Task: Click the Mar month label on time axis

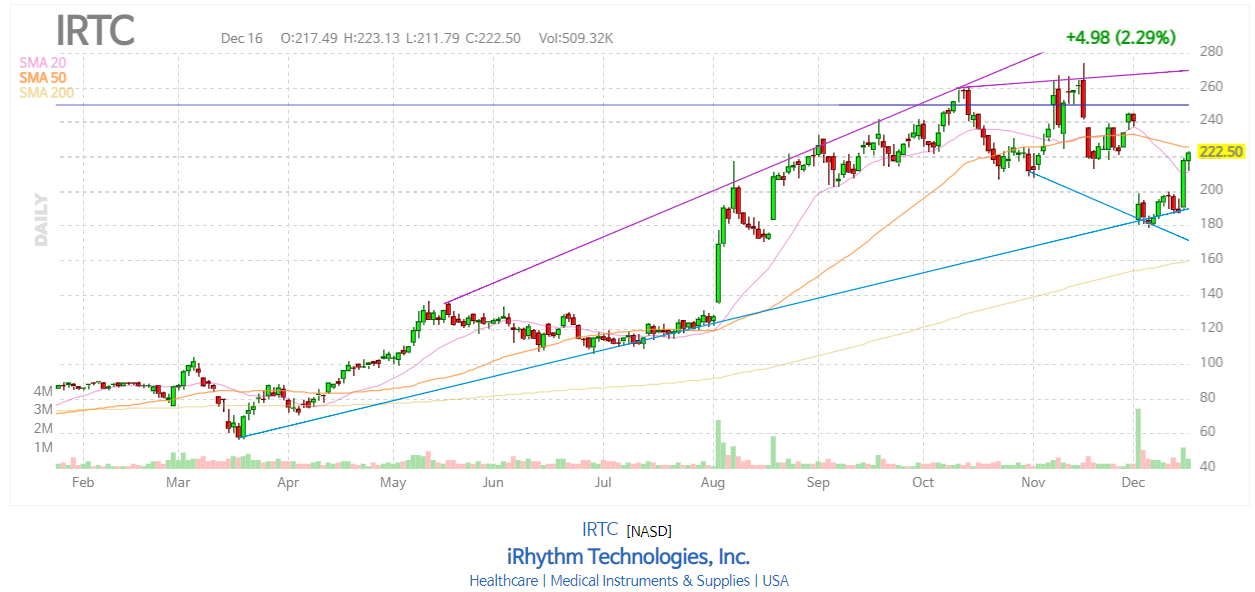Action: click(178, 483)
